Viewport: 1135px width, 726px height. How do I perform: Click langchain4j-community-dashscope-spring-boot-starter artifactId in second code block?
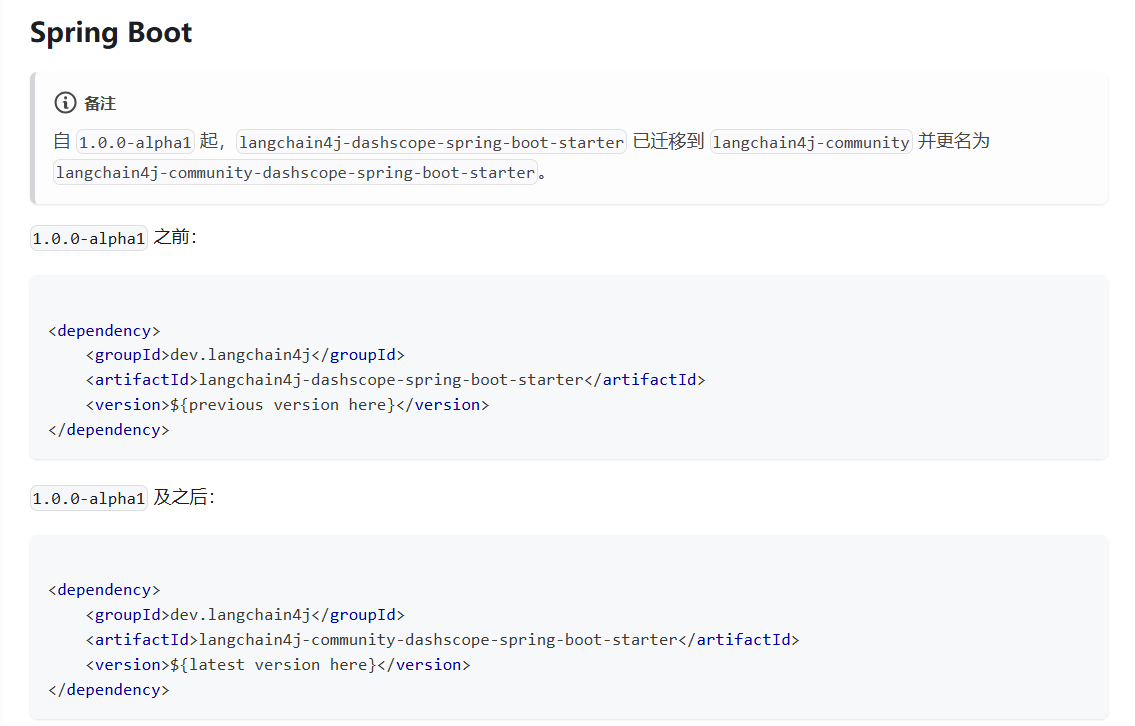tap(438, 640)
